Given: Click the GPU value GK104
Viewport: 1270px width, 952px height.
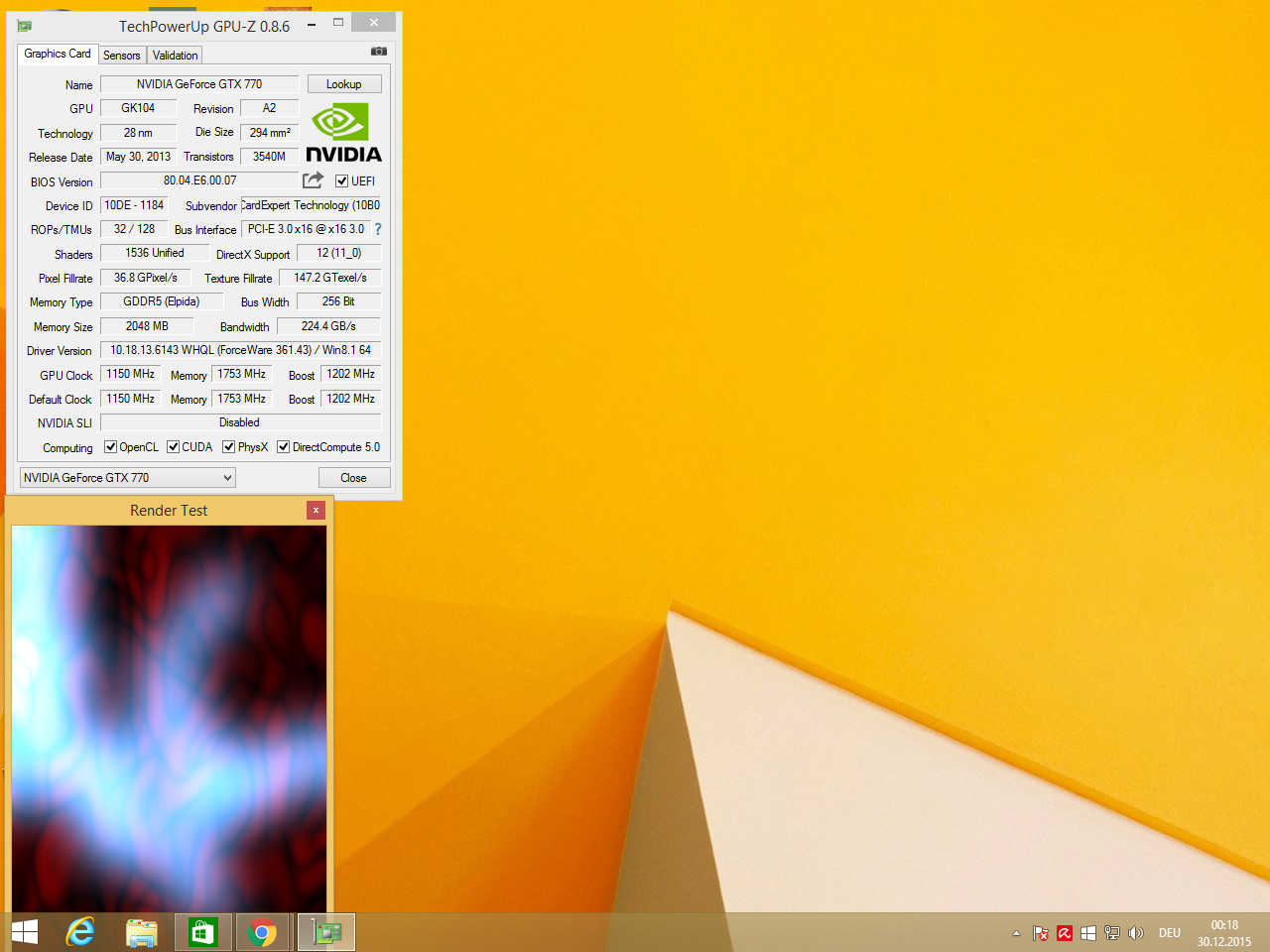Looking at the screenshot, I should coord(138,108).
